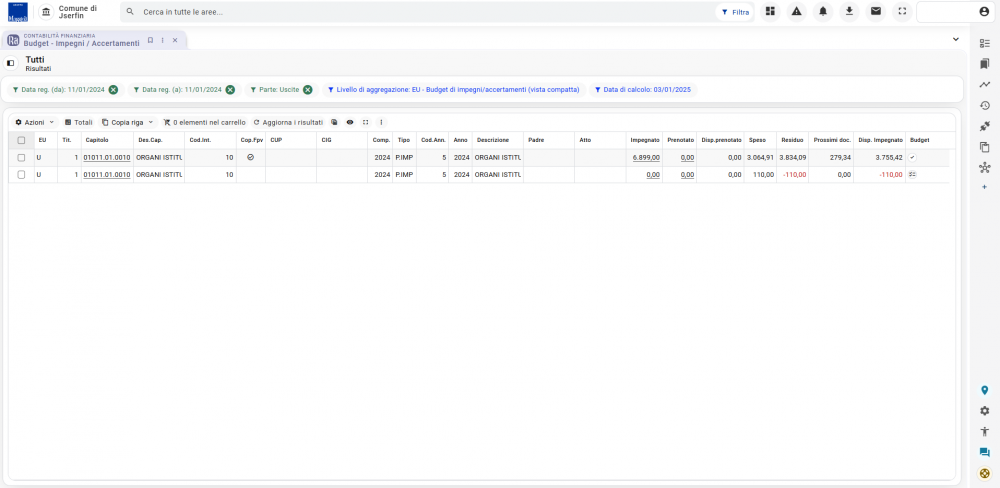Remove the Data reg. (a) 11/01/2024 filter
Image resolution: width=1000 pixels, height=488 pixels.
230,90
